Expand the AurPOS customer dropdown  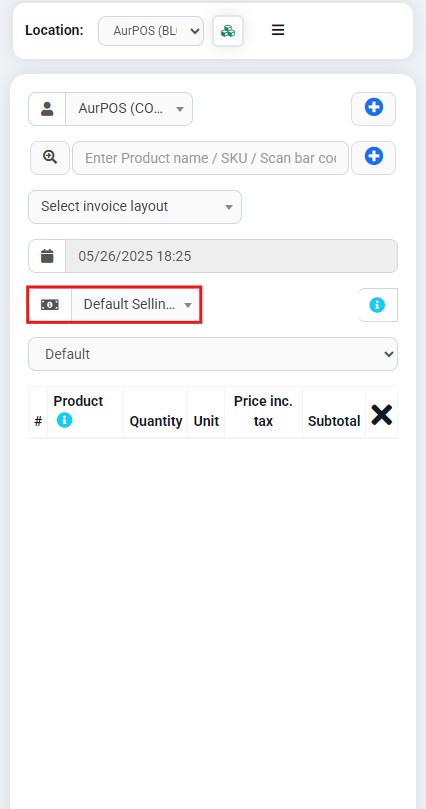[x=129, y=109]
